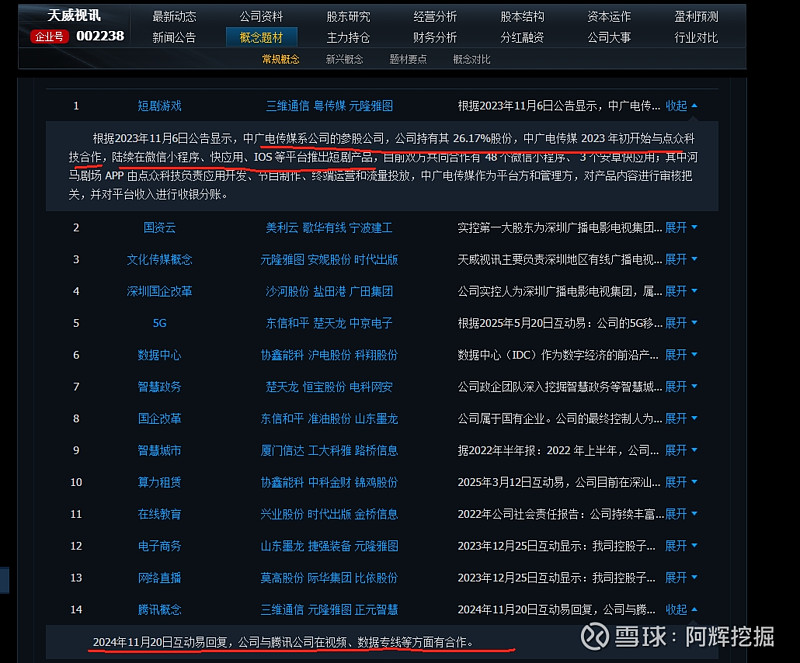Open the 歌华有线 stock link
Image resolution: width=800 pixels, height=663 pixels.
324,228
